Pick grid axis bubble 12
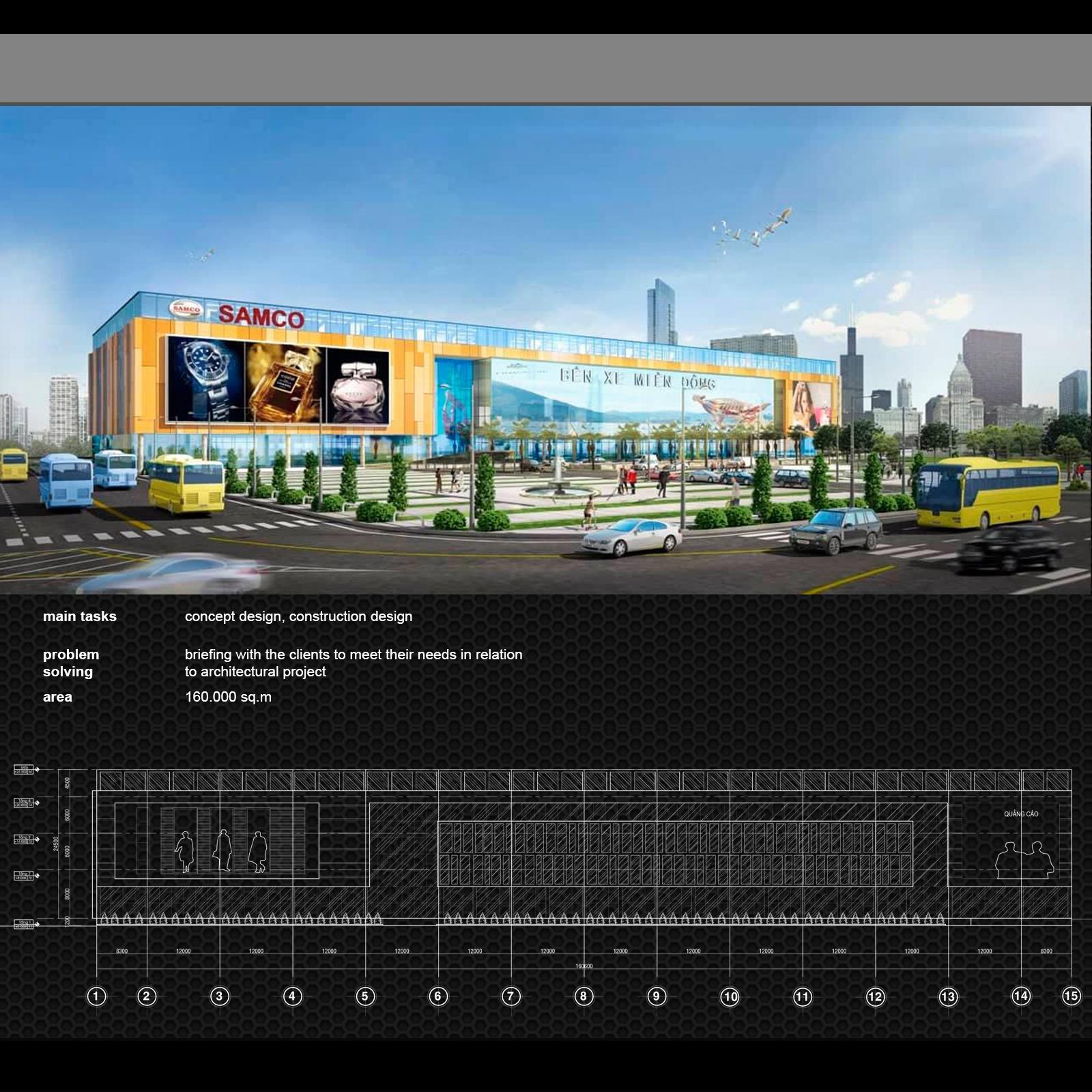This screenshot has height=1092, width=1092. (x=875, y=997)
